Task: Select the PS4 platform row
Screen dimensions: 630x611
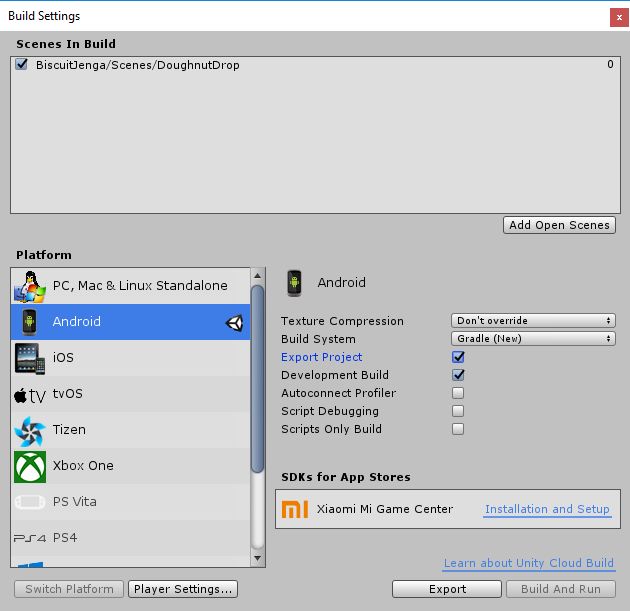Action: coord(131,538)
